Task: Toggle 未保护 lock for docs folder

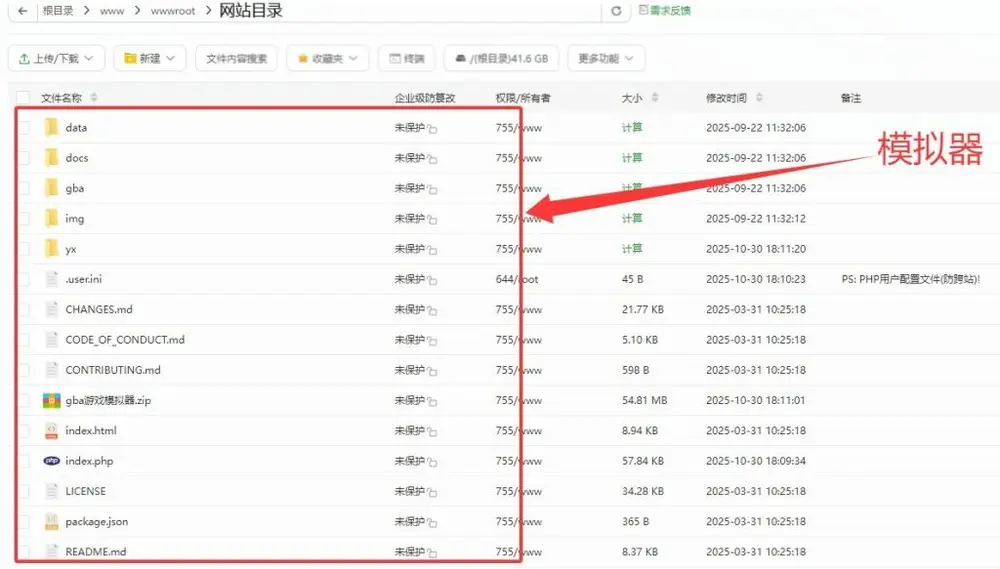Action: click(x=432, y=159)
